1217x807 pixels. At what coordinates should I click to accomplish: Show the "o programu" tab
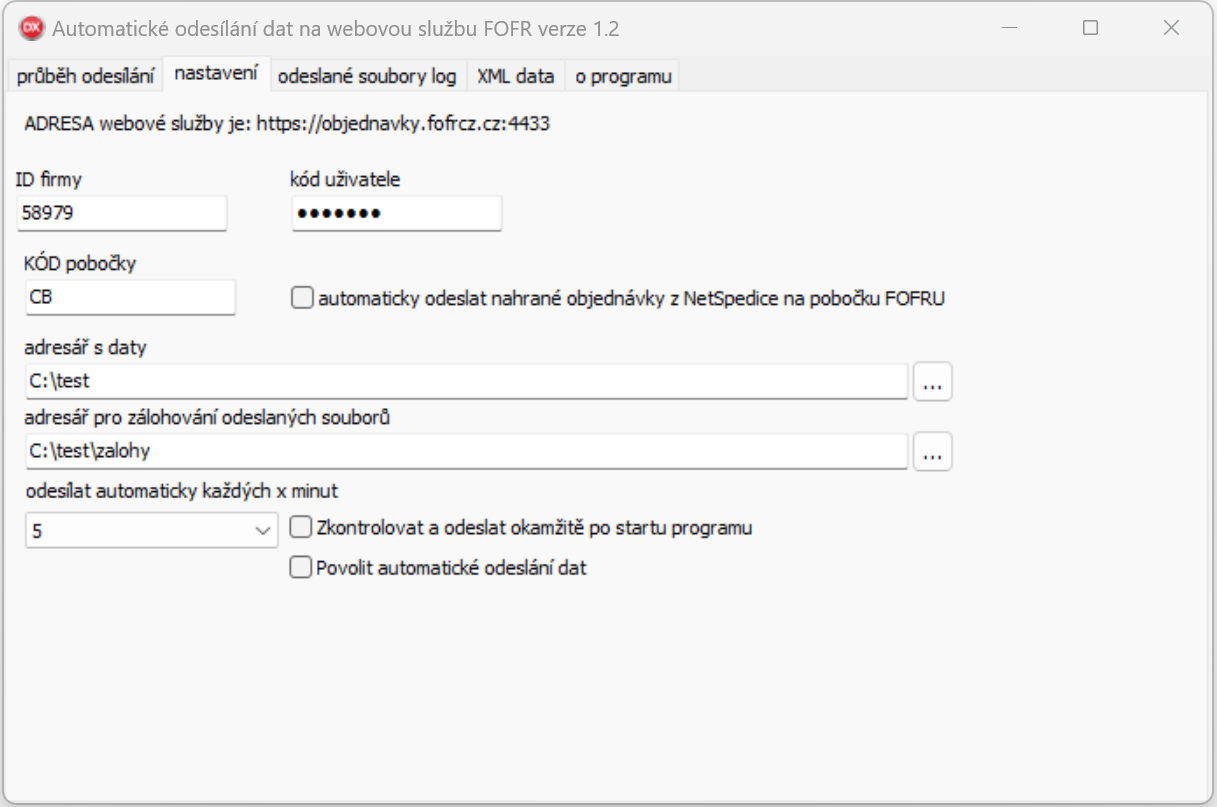(623, 76)
